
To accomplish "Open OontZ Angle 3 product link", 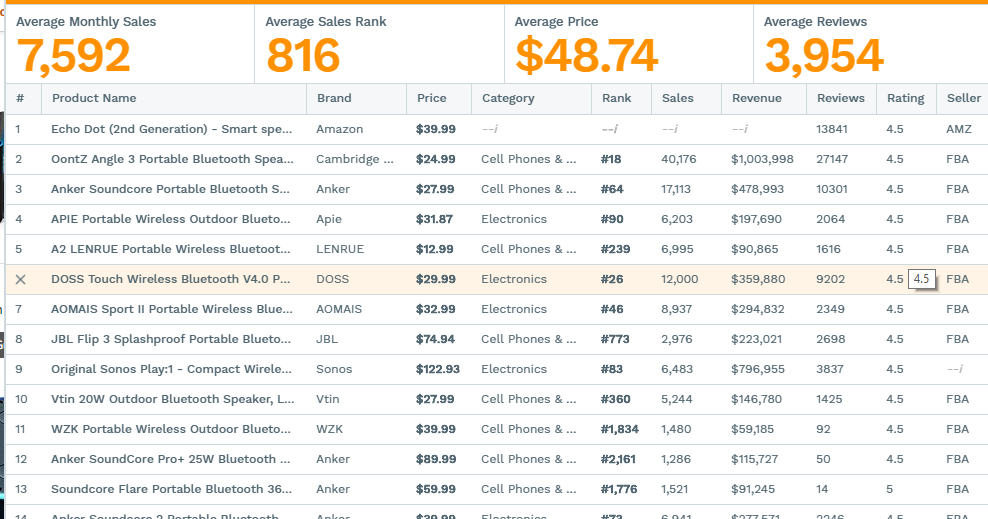I will tap(172, 159).
